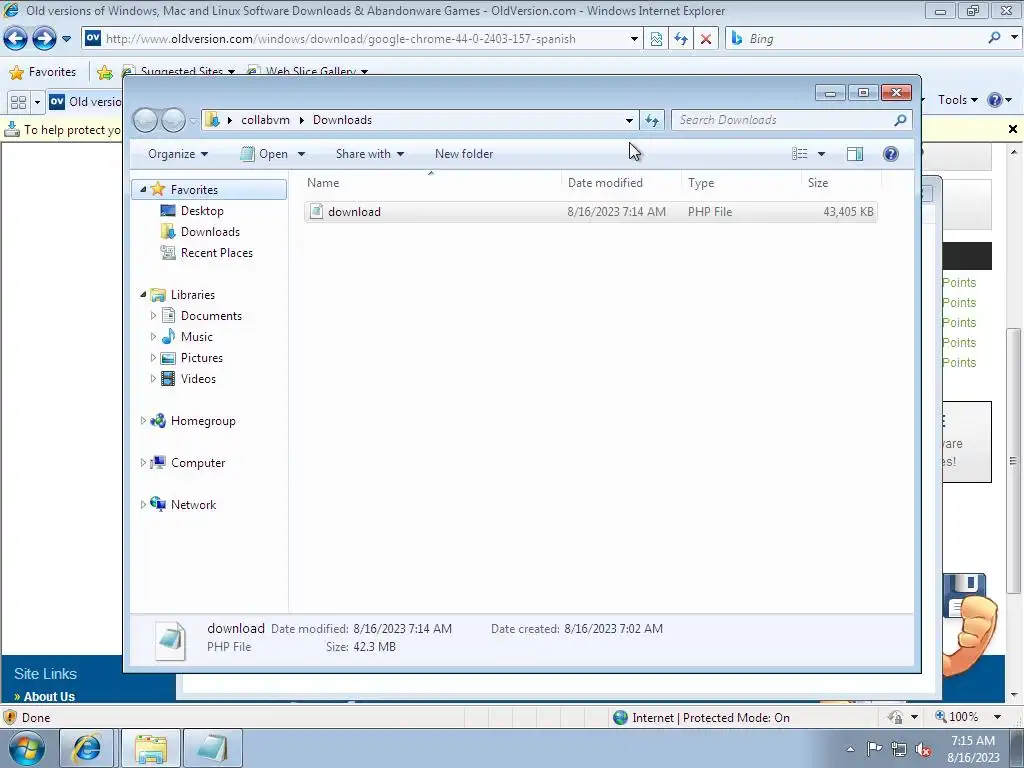Image resolution: width=1024 pixels, height=768 pixels.
Task: Click the Open toolbar button
Action: coord(264,154)
